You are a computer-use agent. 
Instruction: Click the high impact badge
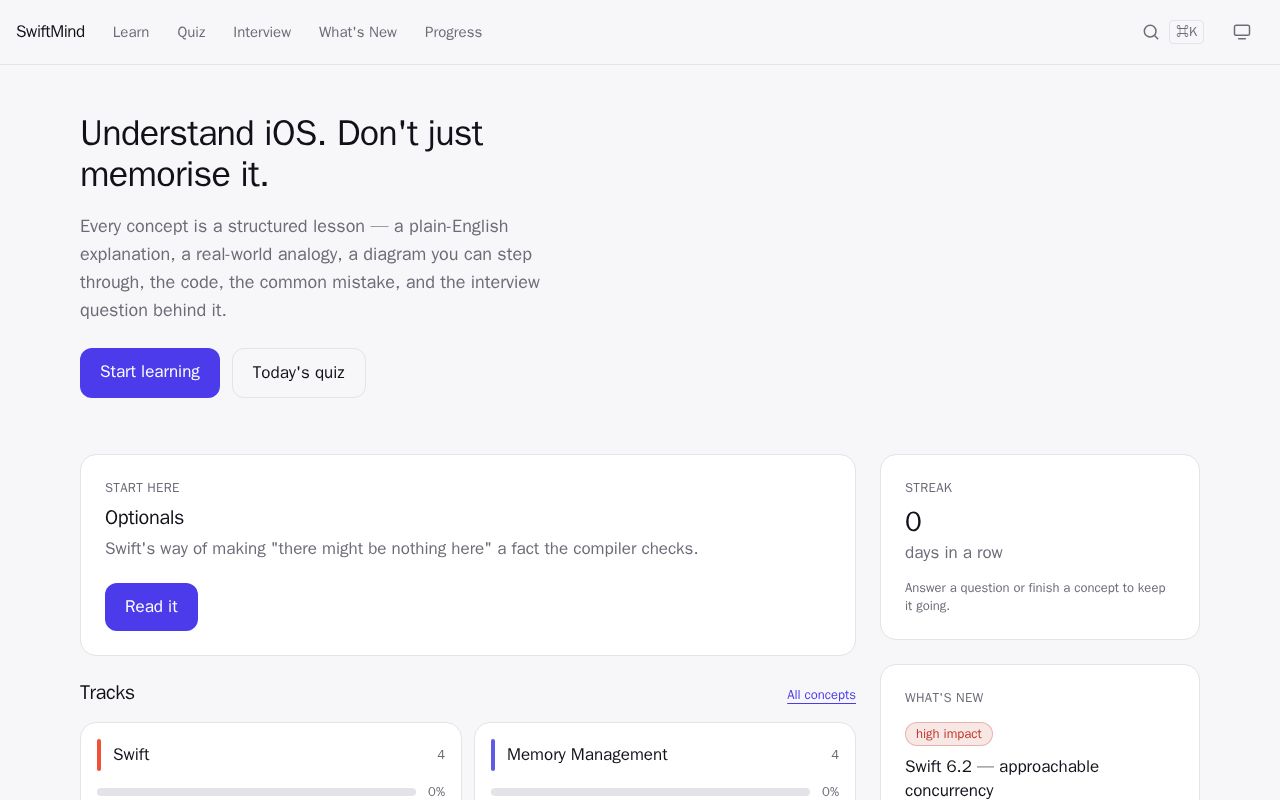[949, 734]
